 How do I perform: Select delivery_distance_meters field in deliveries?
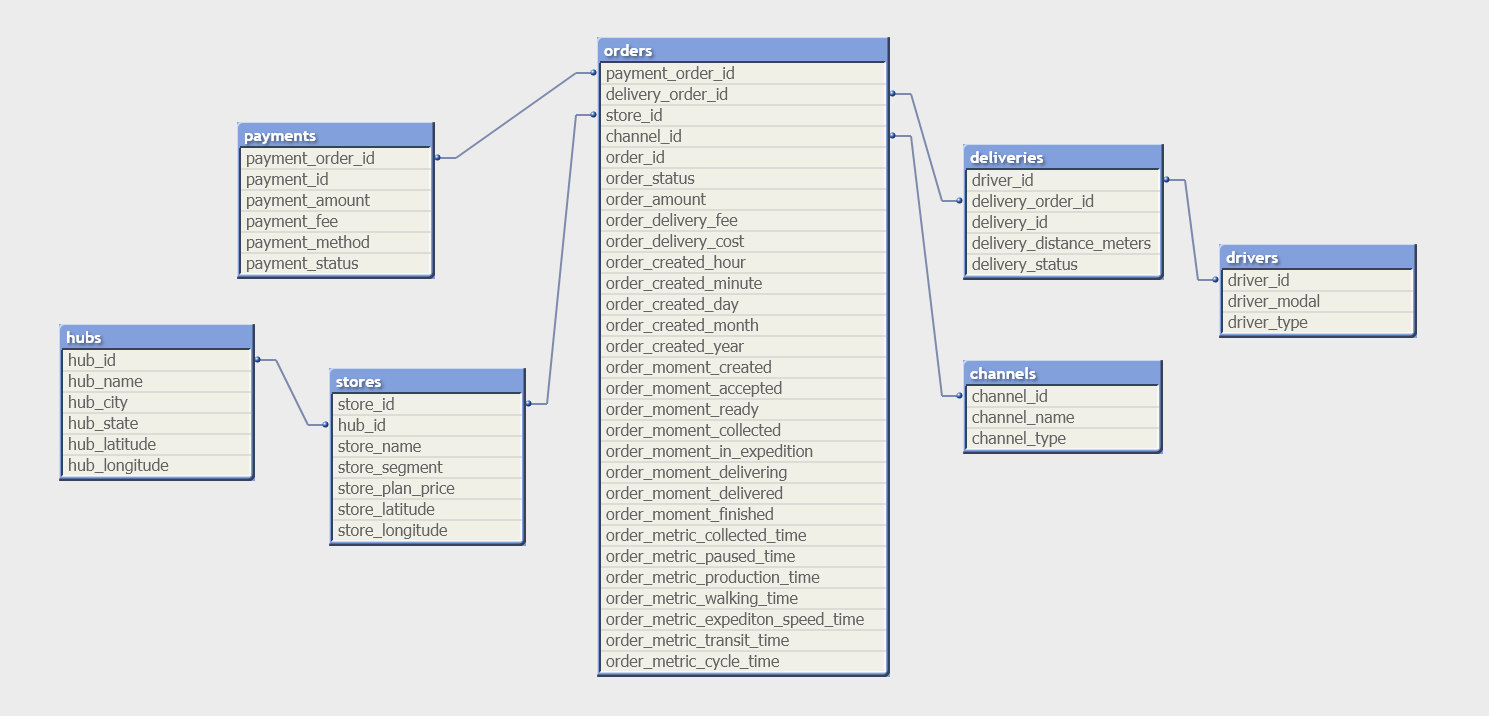(x=1061, y=243)
